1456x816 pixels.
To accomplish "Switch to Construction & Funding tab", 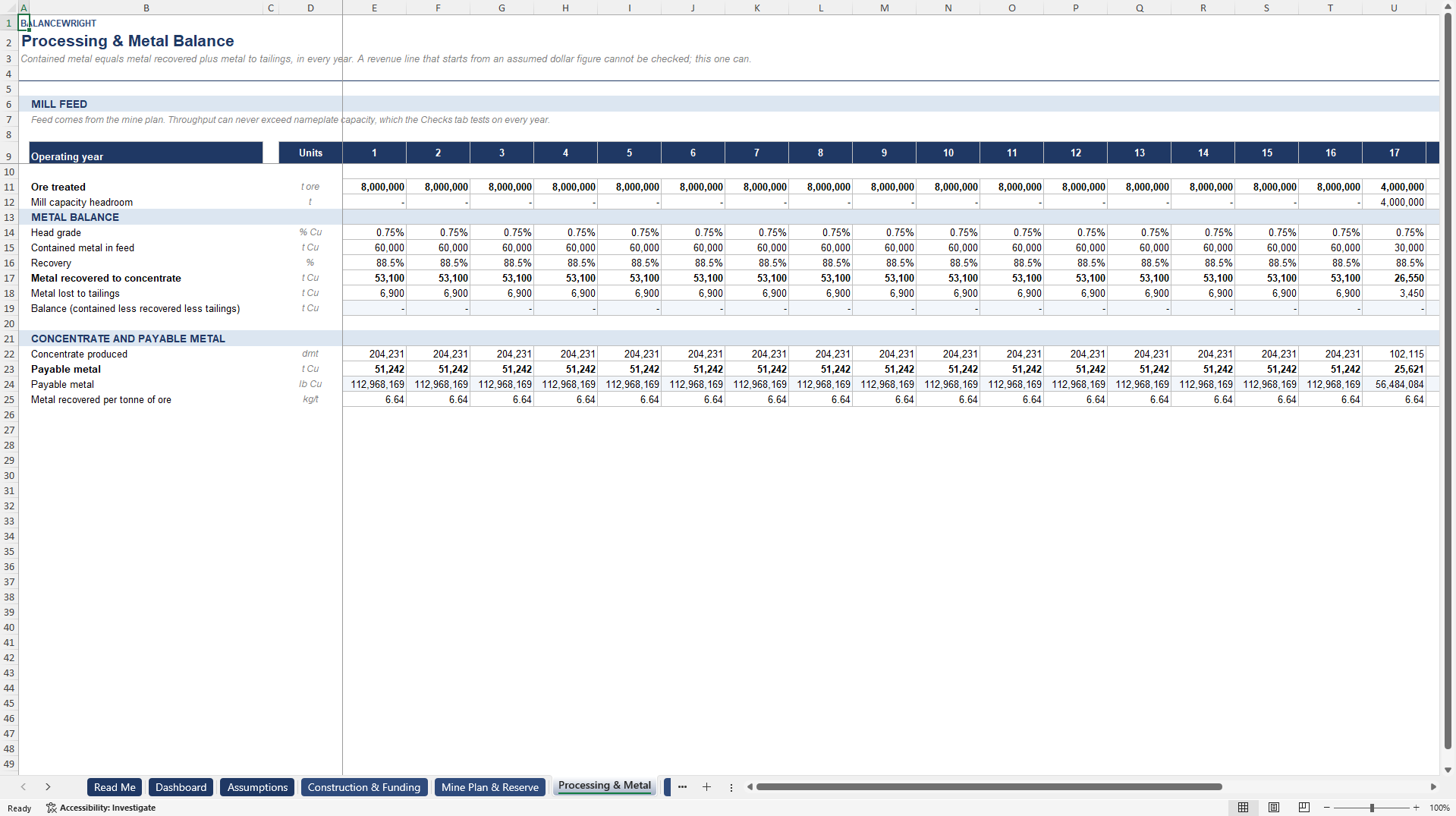I will tap(364, 787).
